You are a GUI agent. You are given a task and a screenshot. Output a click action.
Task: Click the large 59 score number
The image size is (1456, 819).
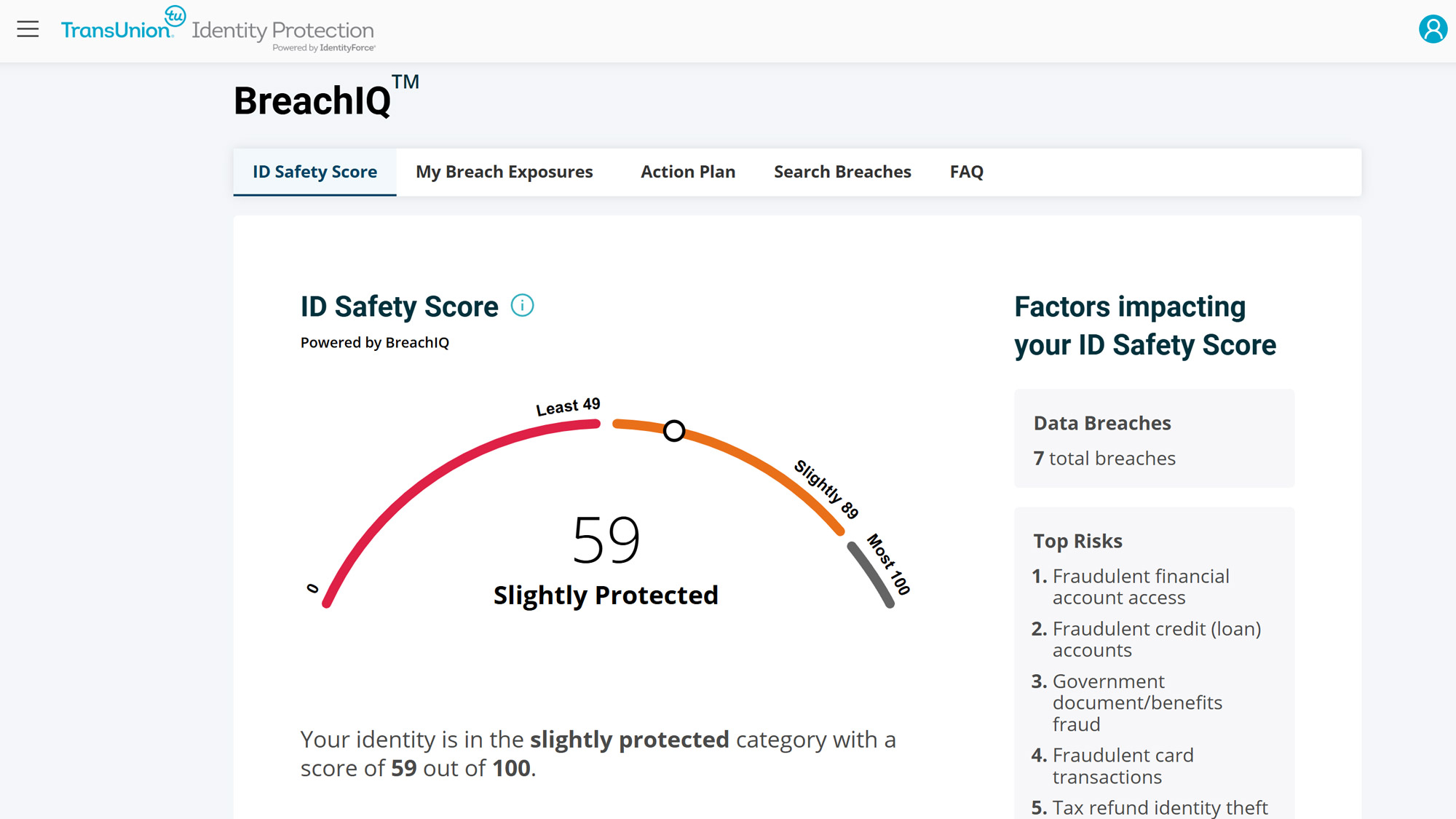click(x=606, y=540)
